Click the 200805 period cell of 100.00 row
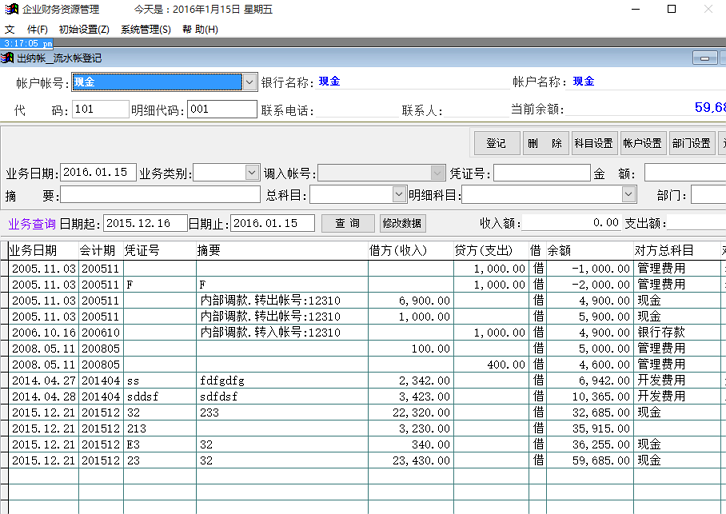Image resolution: width=726 pixels, height=514 pixels. click(101, 348)
